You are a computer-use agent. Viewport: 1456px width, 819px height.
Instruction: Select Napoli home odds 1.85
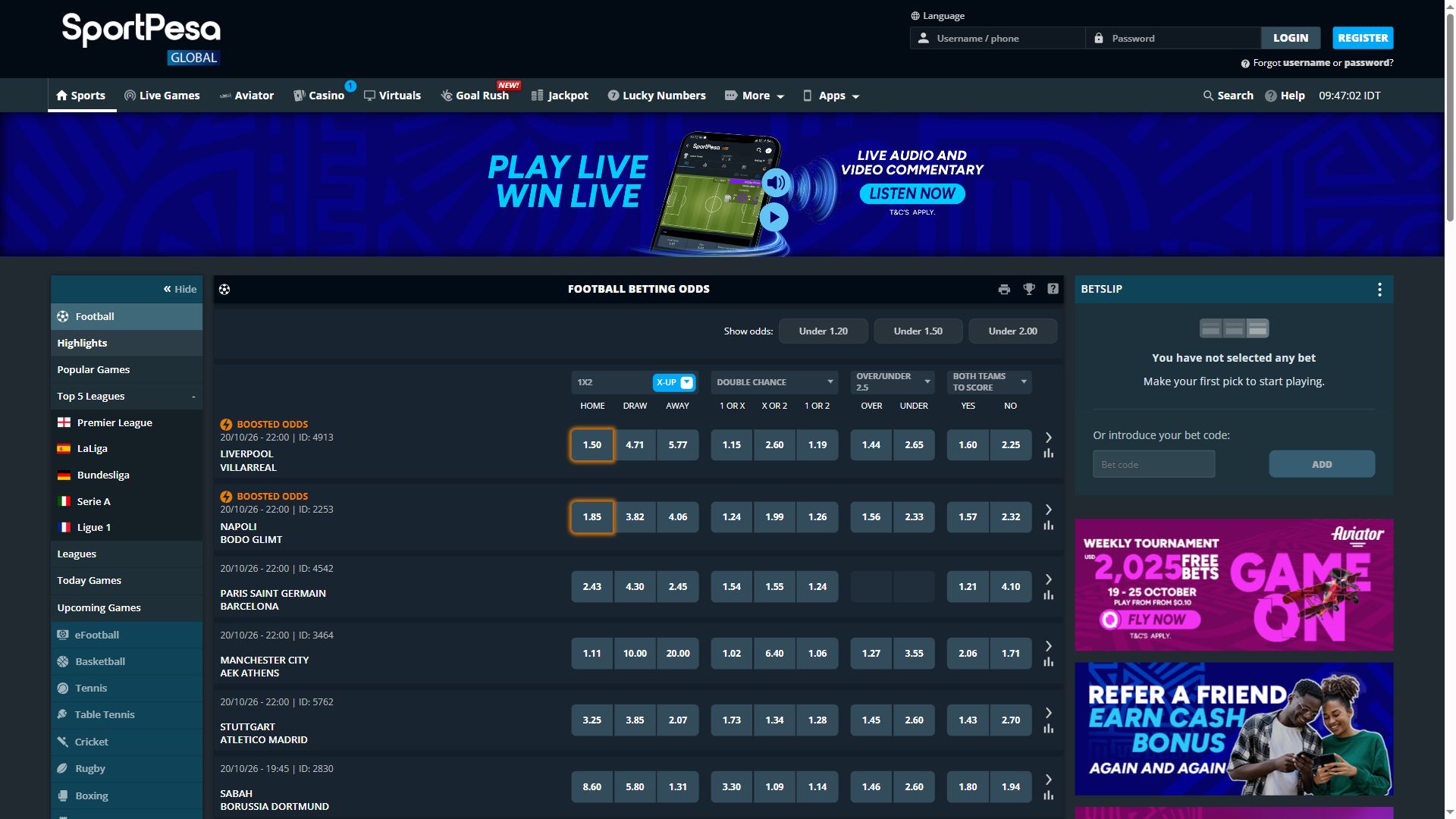pos(591,517)
